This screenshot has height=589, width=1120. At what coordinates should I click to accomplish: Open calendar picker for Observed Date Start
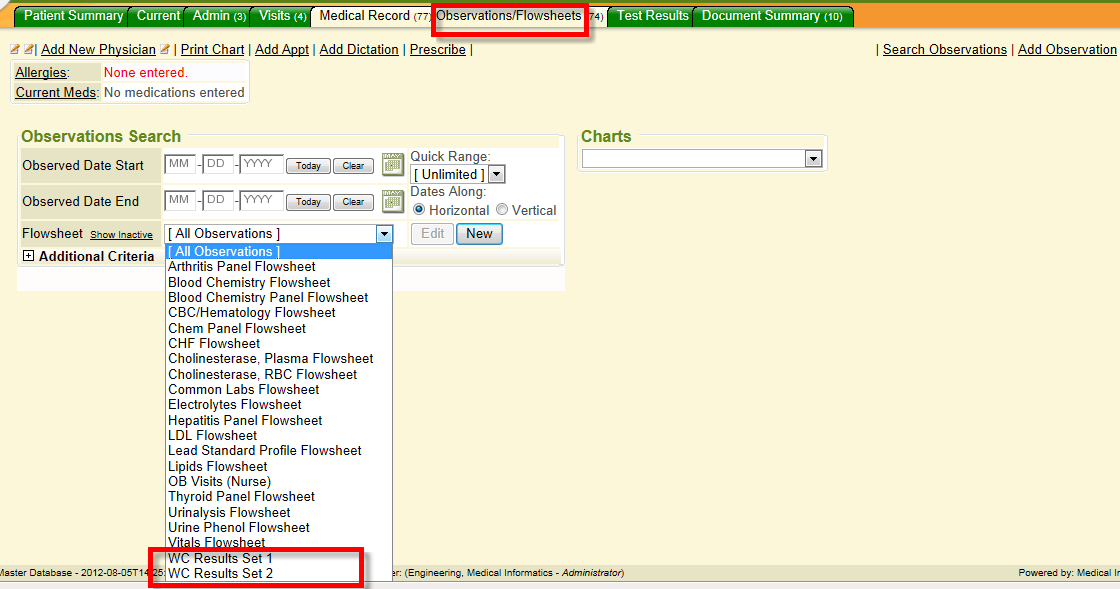(393, 164)
